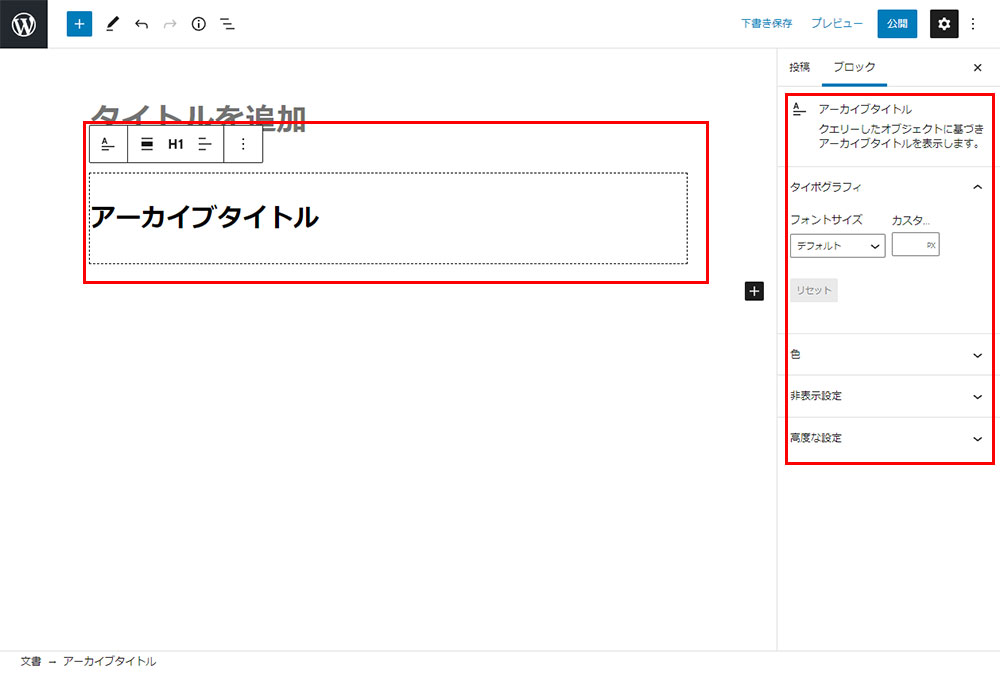Click the WordPress logo icon
The height and width of the screenshot is (696, 1000).
[x=24, y=24]
